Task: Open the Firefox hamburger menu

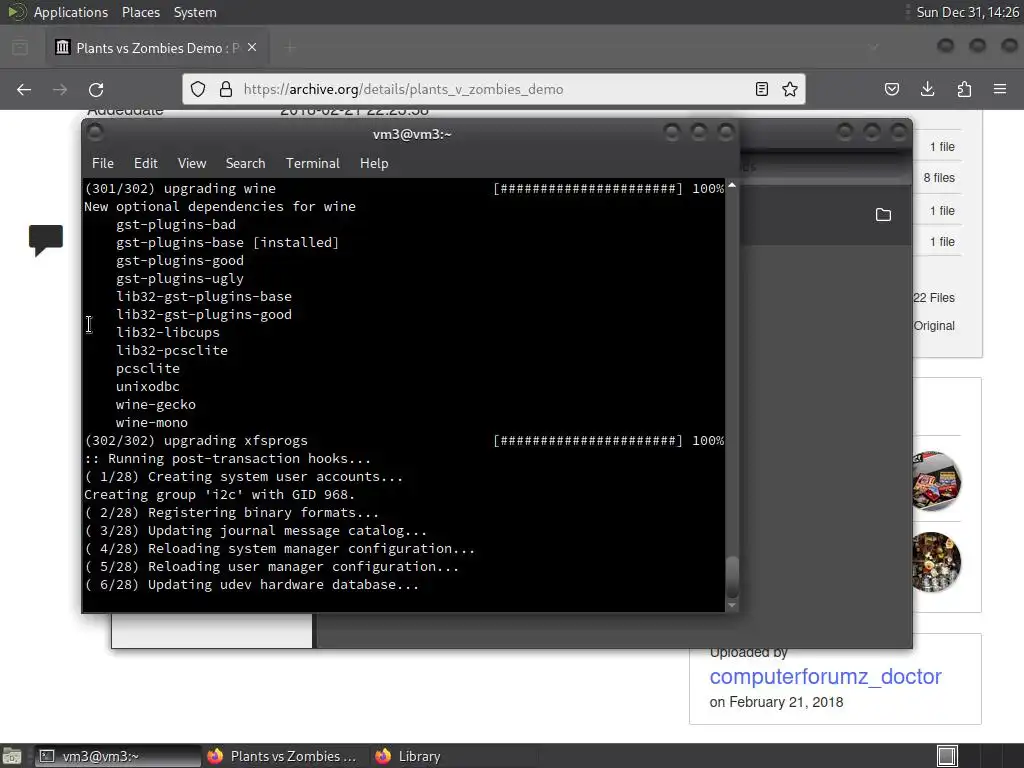Action: (1000, 89)
